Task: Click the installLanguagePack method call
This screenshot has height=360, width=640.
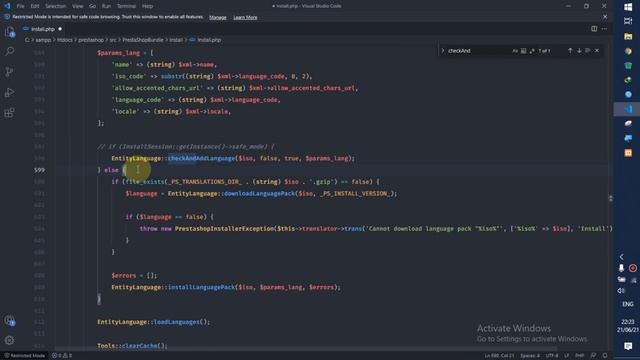Action: pos(202,287)
